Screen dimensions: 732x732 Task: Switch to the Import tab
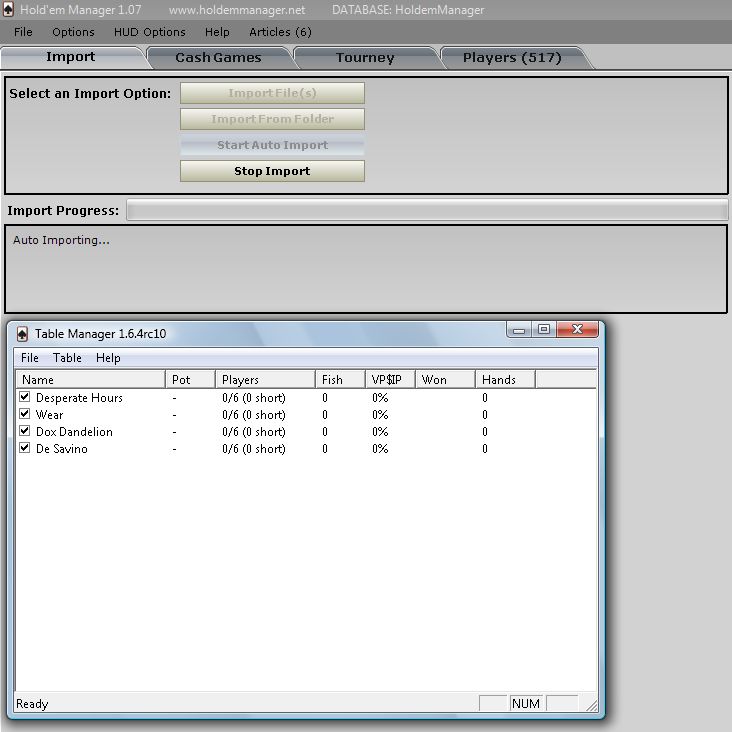[70, 57]
